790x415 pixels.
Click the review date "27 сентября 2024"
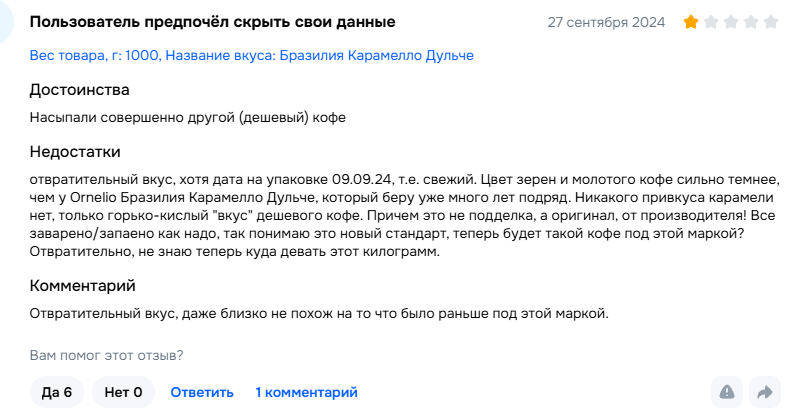click(x=606, y=22)
